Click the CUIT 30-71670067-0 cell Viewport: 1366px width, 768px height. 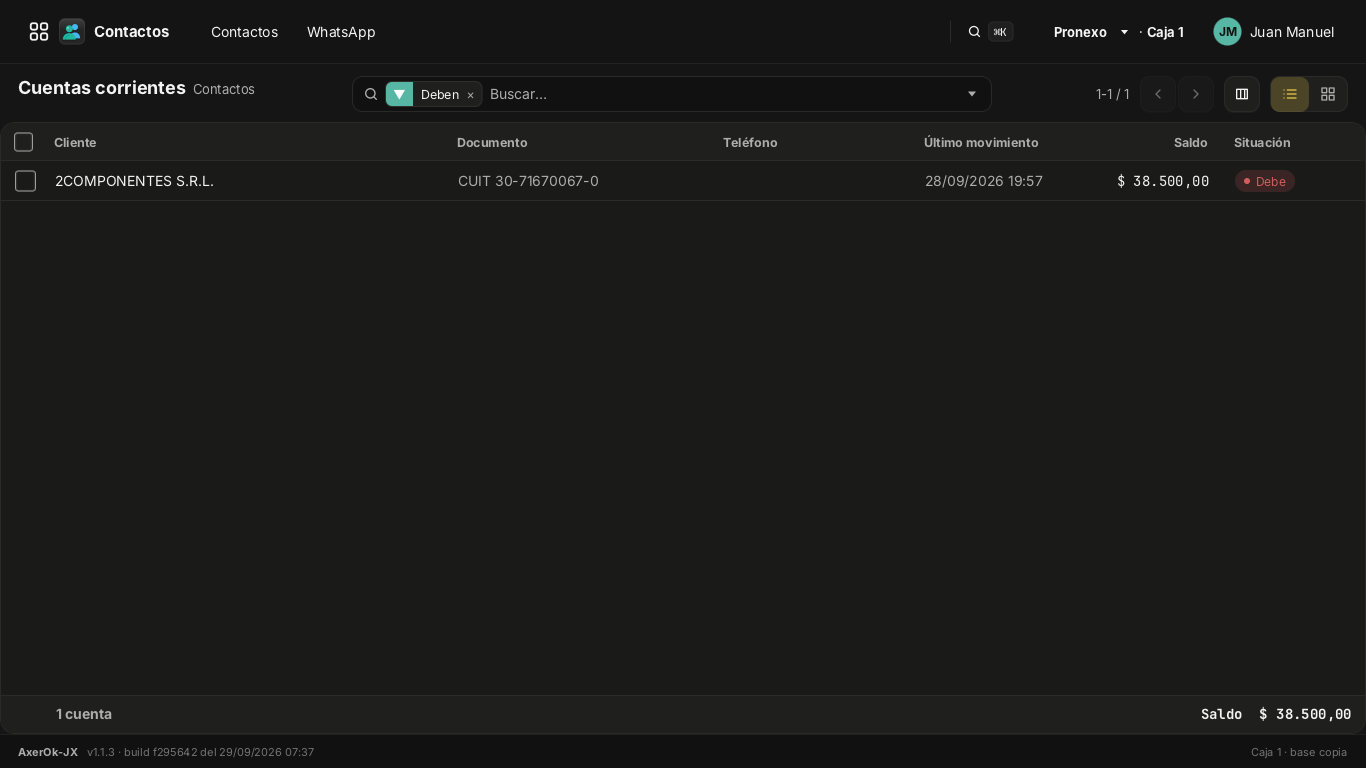pos(528,181)
